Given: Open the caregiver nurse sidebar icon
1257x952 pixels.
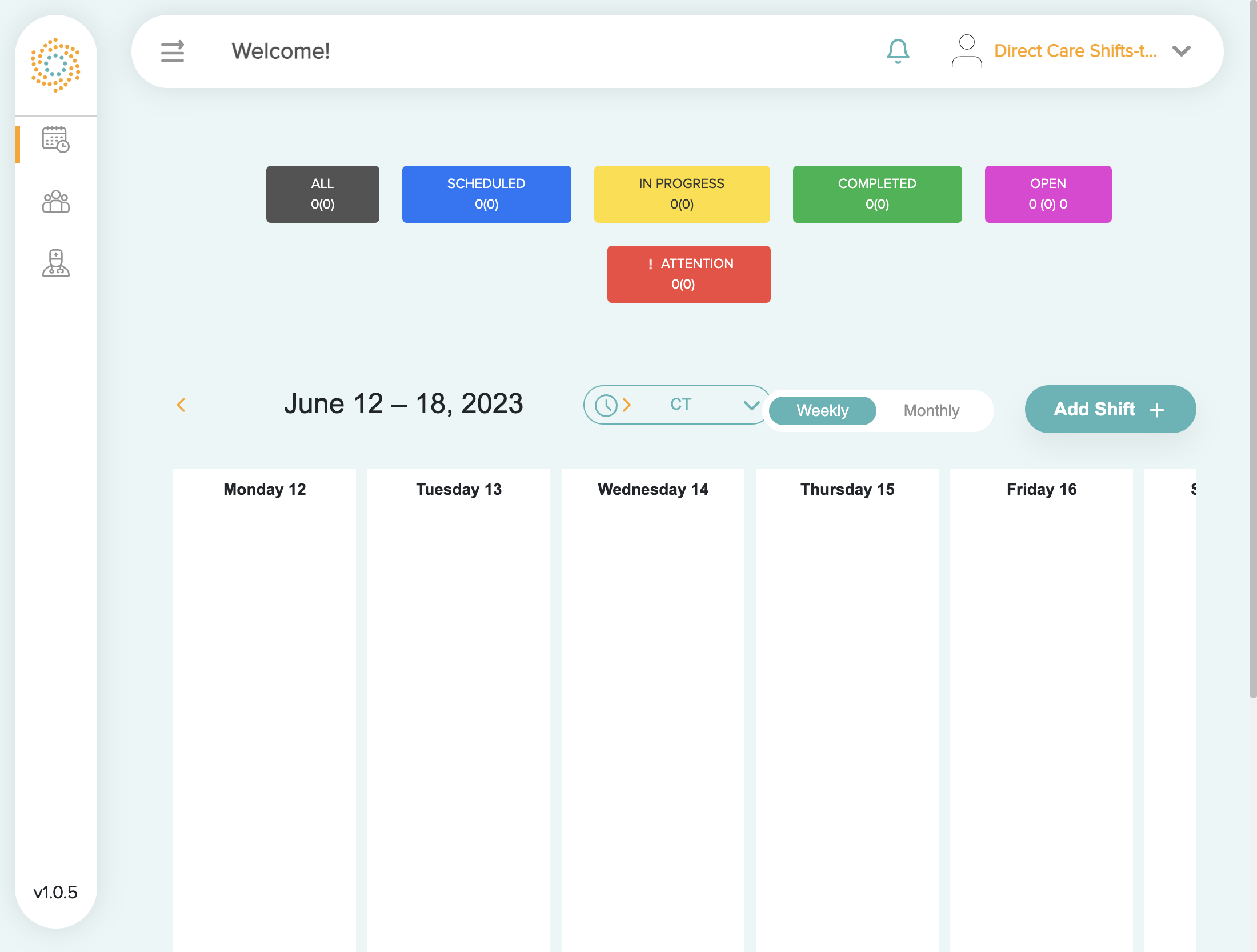Looking at the screenshot, I should pyautogui.click(x=55, y=263).
